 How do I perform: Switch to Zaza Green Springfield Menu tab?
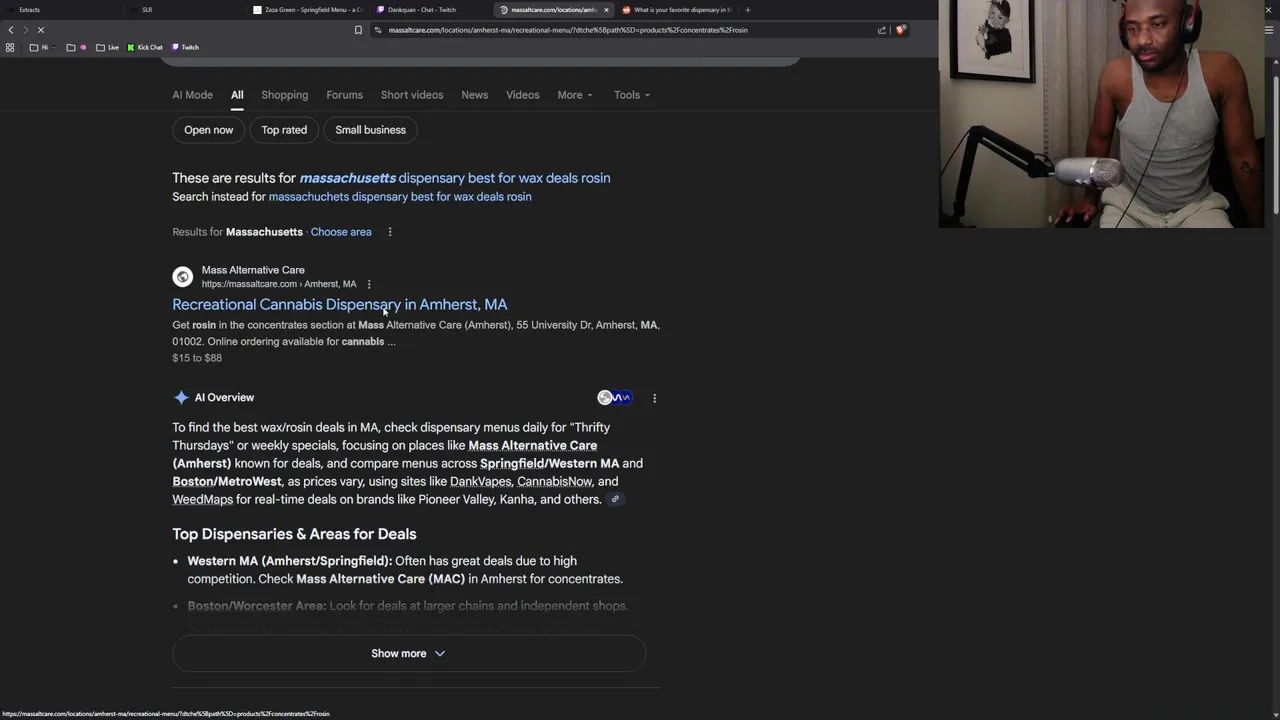point(308,10)
